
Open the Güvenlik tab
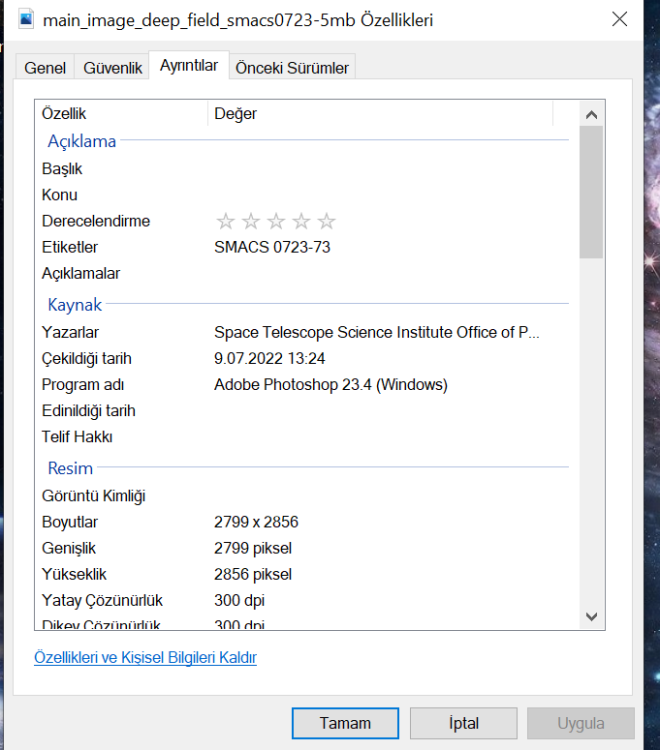pos(112,68)
